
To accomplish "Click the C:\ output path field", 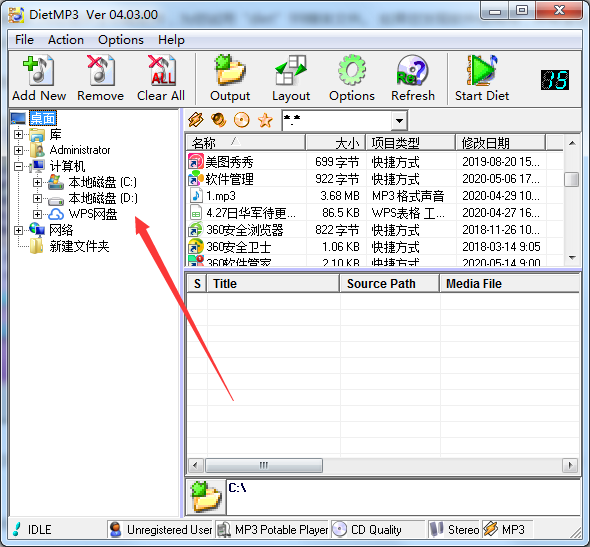I will [x=404, y=497].
